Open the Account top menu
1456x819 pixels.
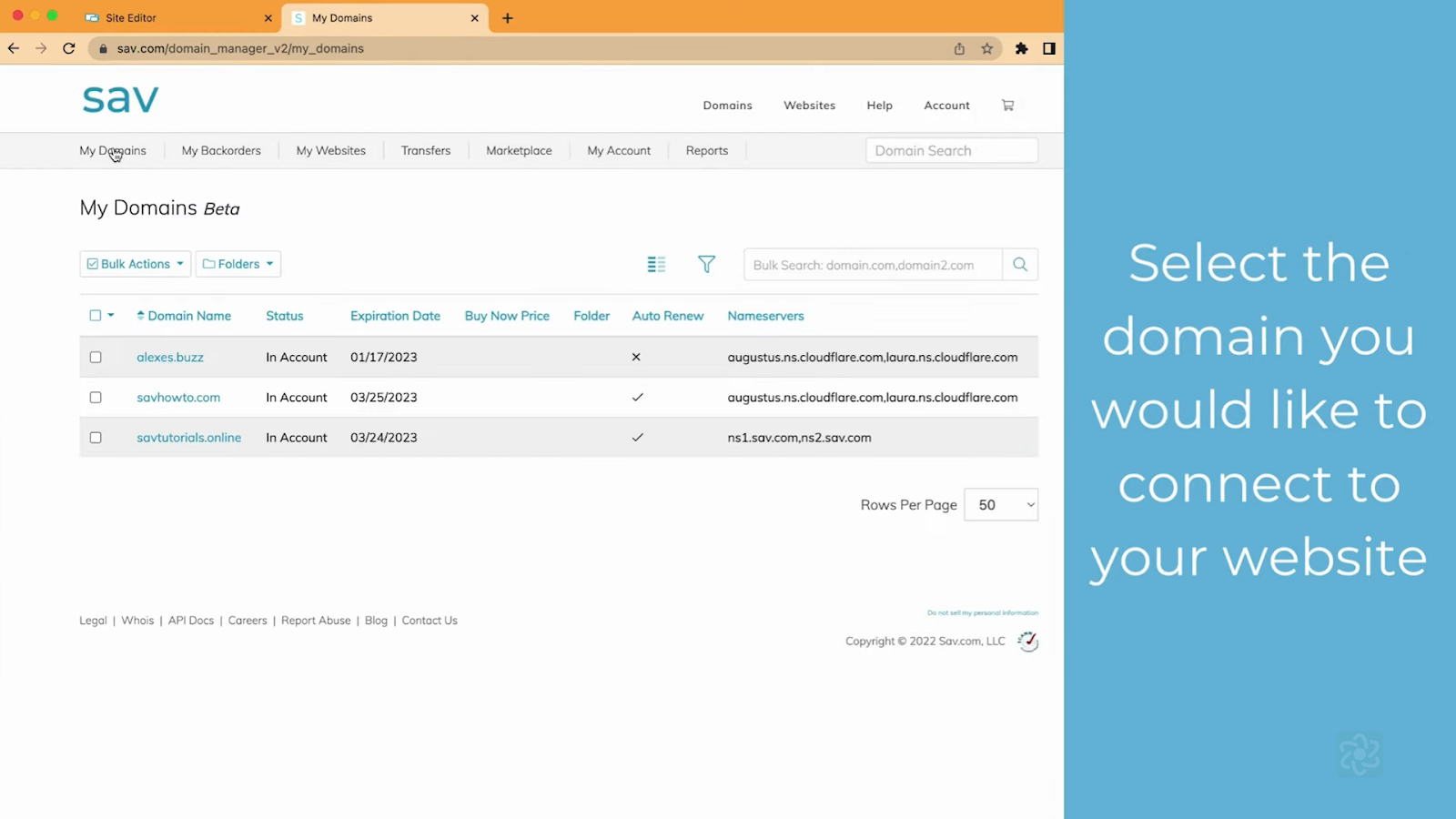[x=947, y=106]
